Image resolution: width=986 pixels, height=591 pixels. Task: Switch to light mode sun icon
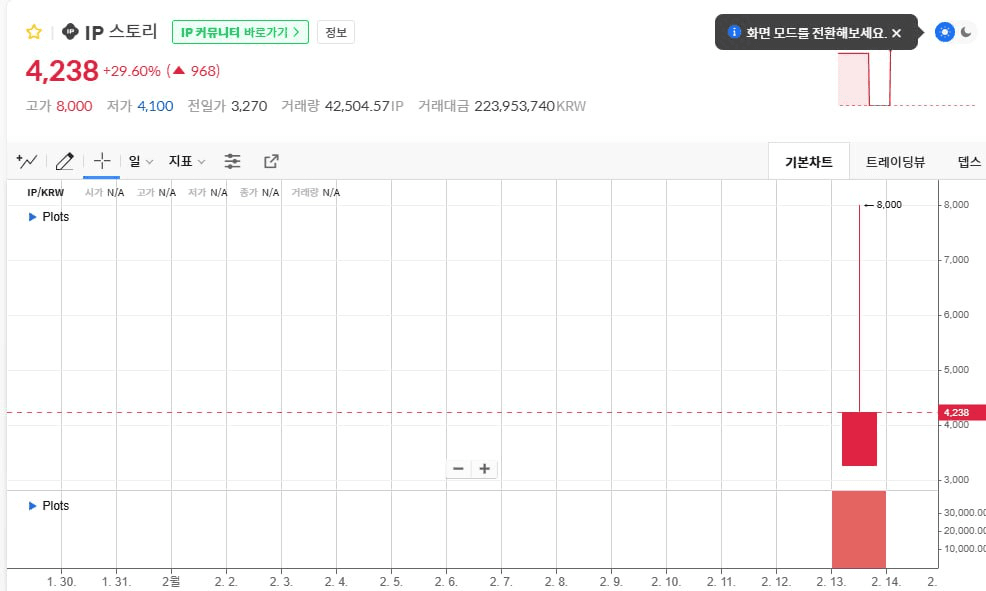pos(944,32)
